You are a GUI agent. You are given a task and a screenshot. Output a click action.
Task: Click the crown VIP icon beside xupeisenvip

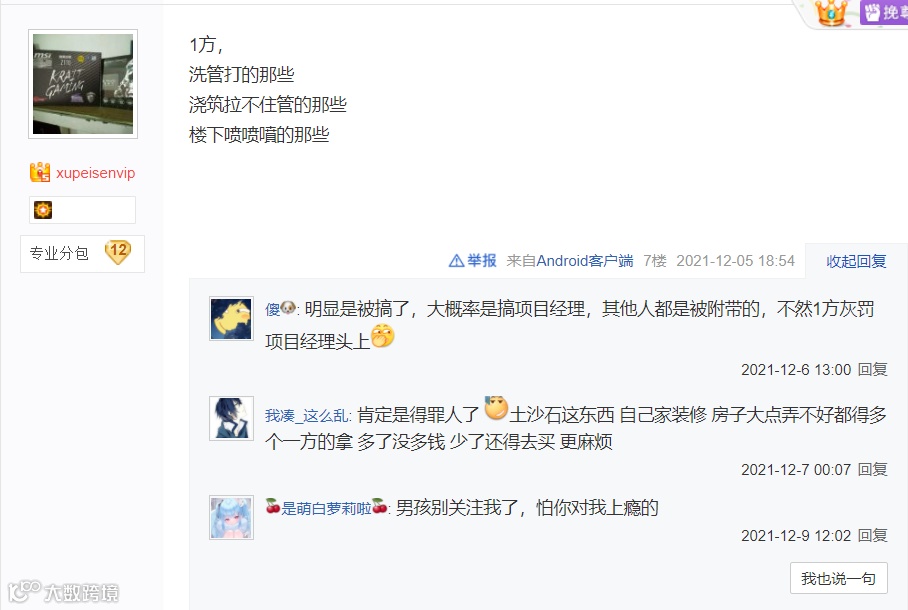[40, 173]
